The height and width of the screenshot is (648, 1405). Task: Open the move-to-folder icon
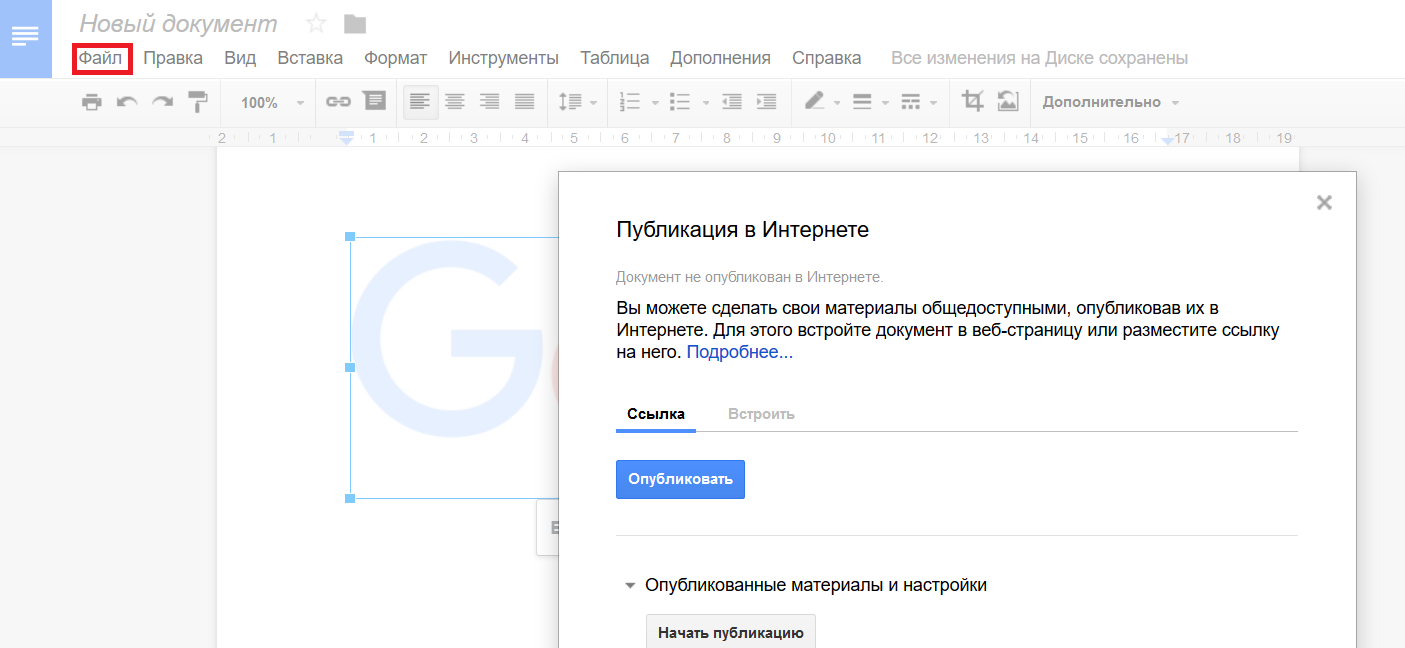[x=354, y=23]
